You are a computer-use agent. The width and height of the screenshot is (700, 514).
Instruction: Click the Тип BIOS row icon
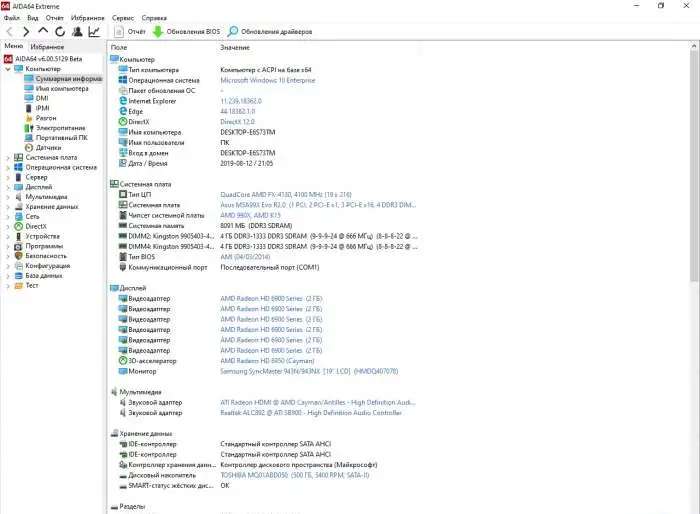coord(123,257)
